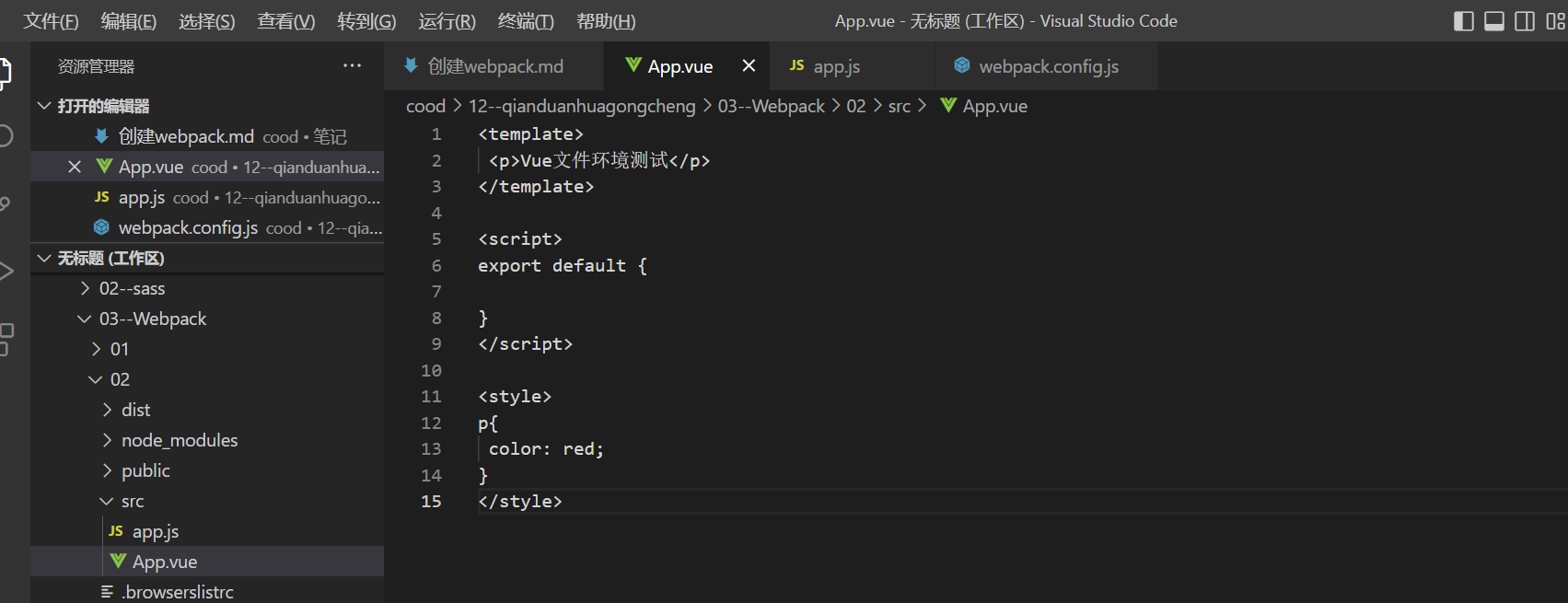The width and height of the screenshot is (1568, 603).
Task: Close App.vue in the open editors list
Action: (x=75, y=167)
